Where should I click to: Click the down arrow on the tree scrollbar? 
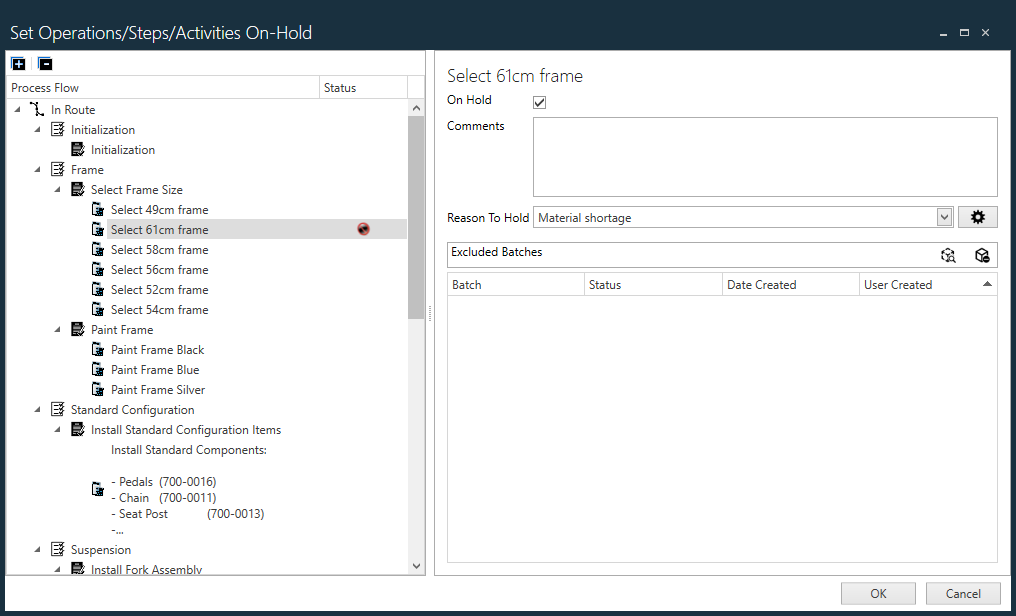pyautogui.click(x=416, y=565)
